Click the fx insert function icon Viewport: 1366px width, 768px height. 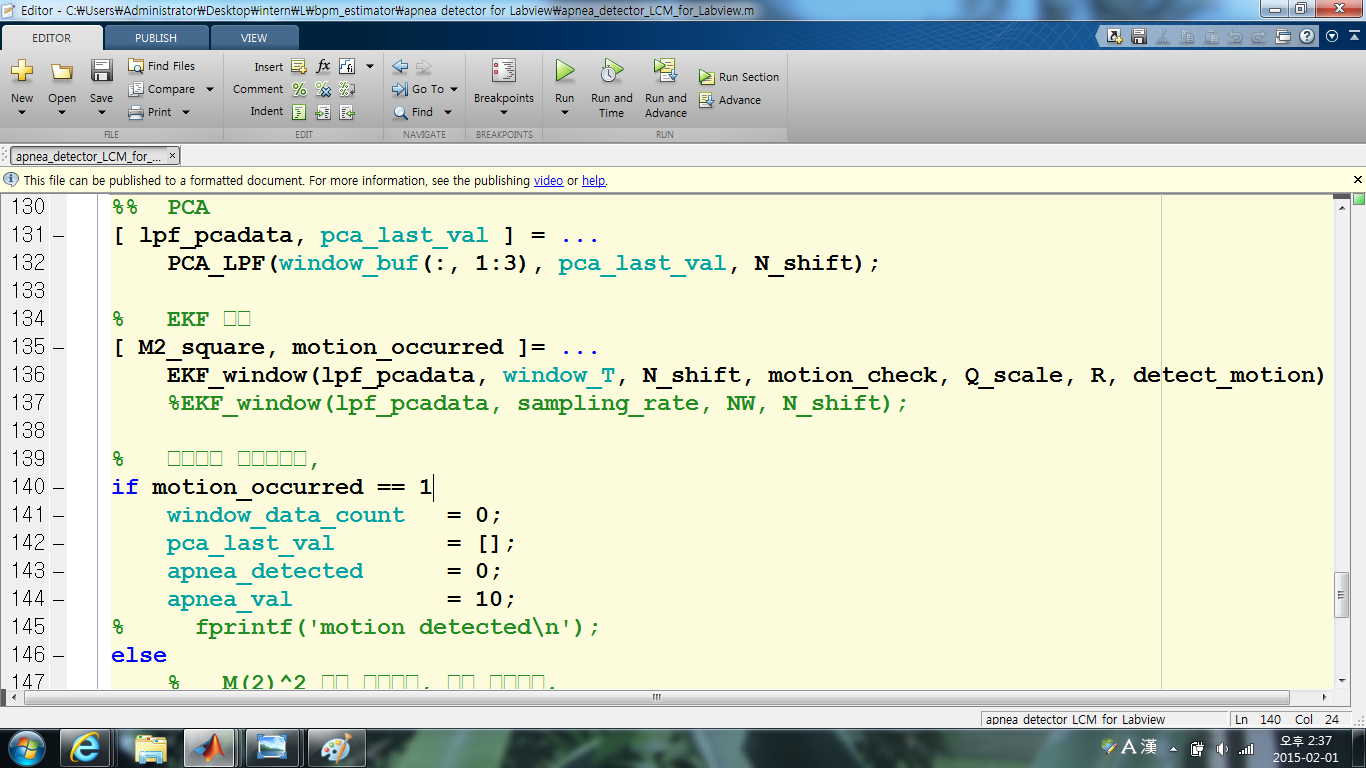coord(323,67)
